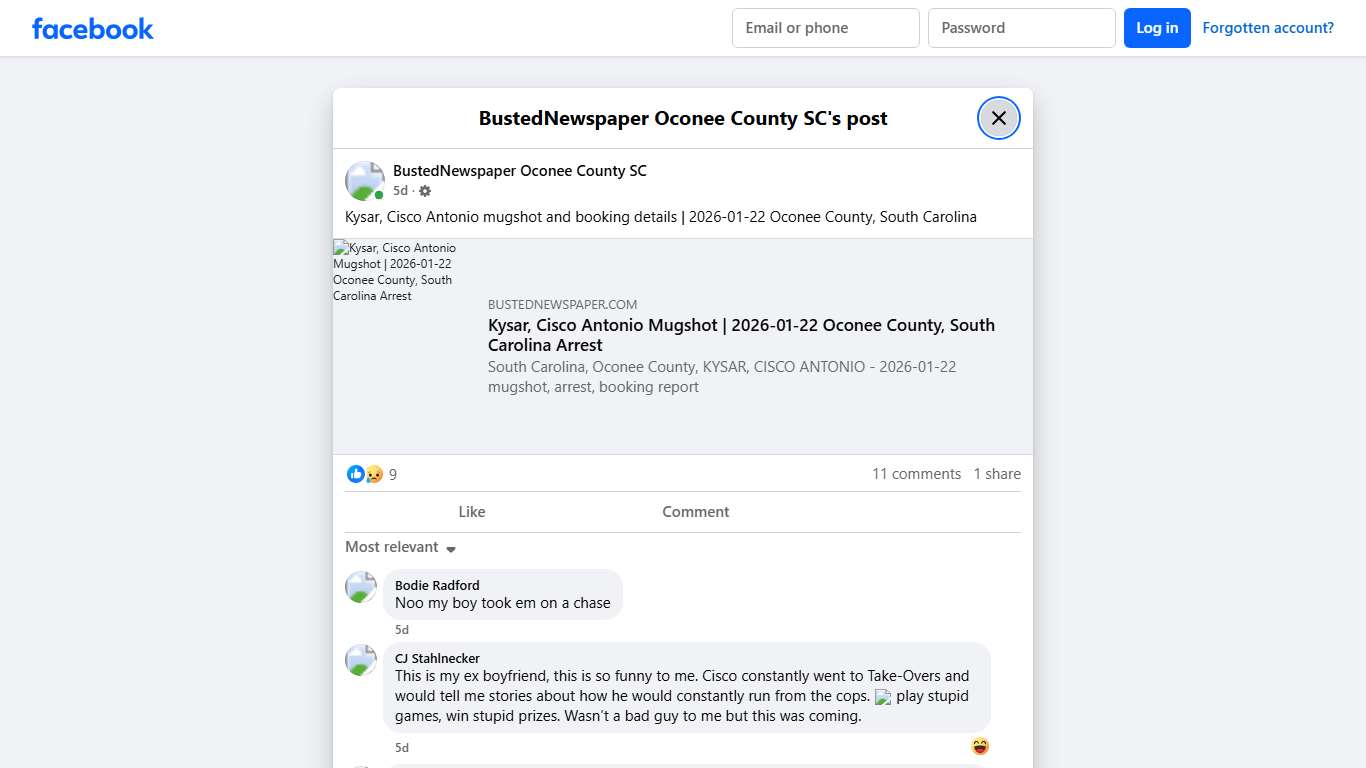This screenshot has width=1366, height=768.
Task: Click the Email or phone input field
Action: [825, 28]
